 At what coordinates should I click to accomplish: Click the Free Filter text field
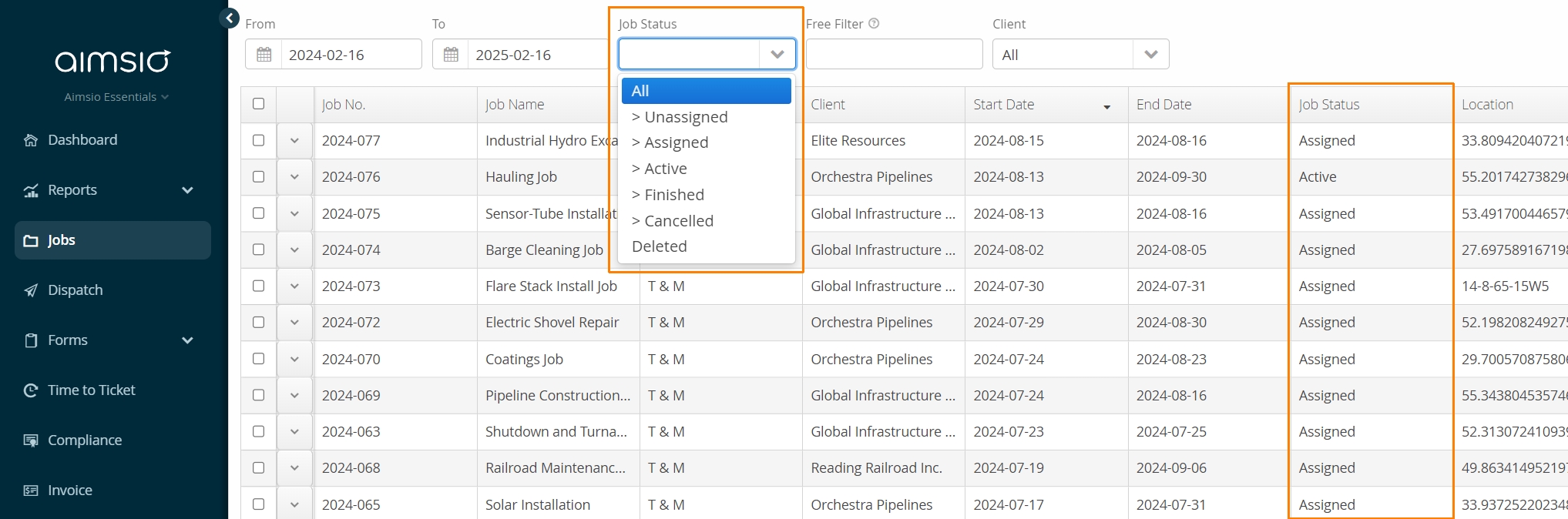[894, 55]
